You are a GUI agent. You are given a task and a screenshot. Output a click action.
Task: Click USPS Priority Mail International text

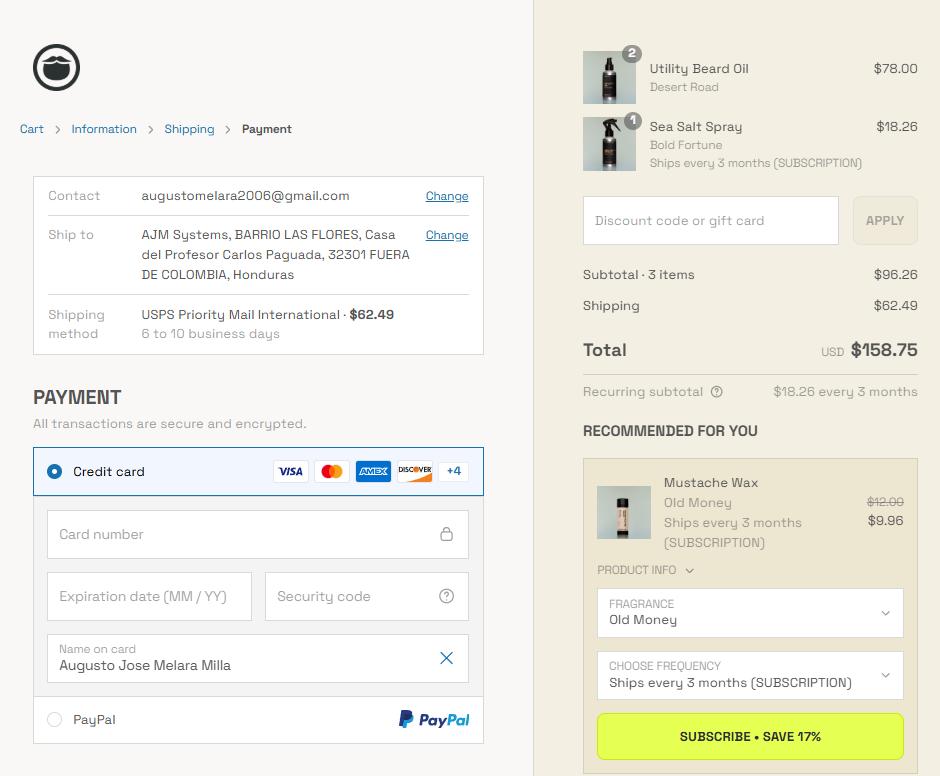pyautogui.click(x=240, y=314)
